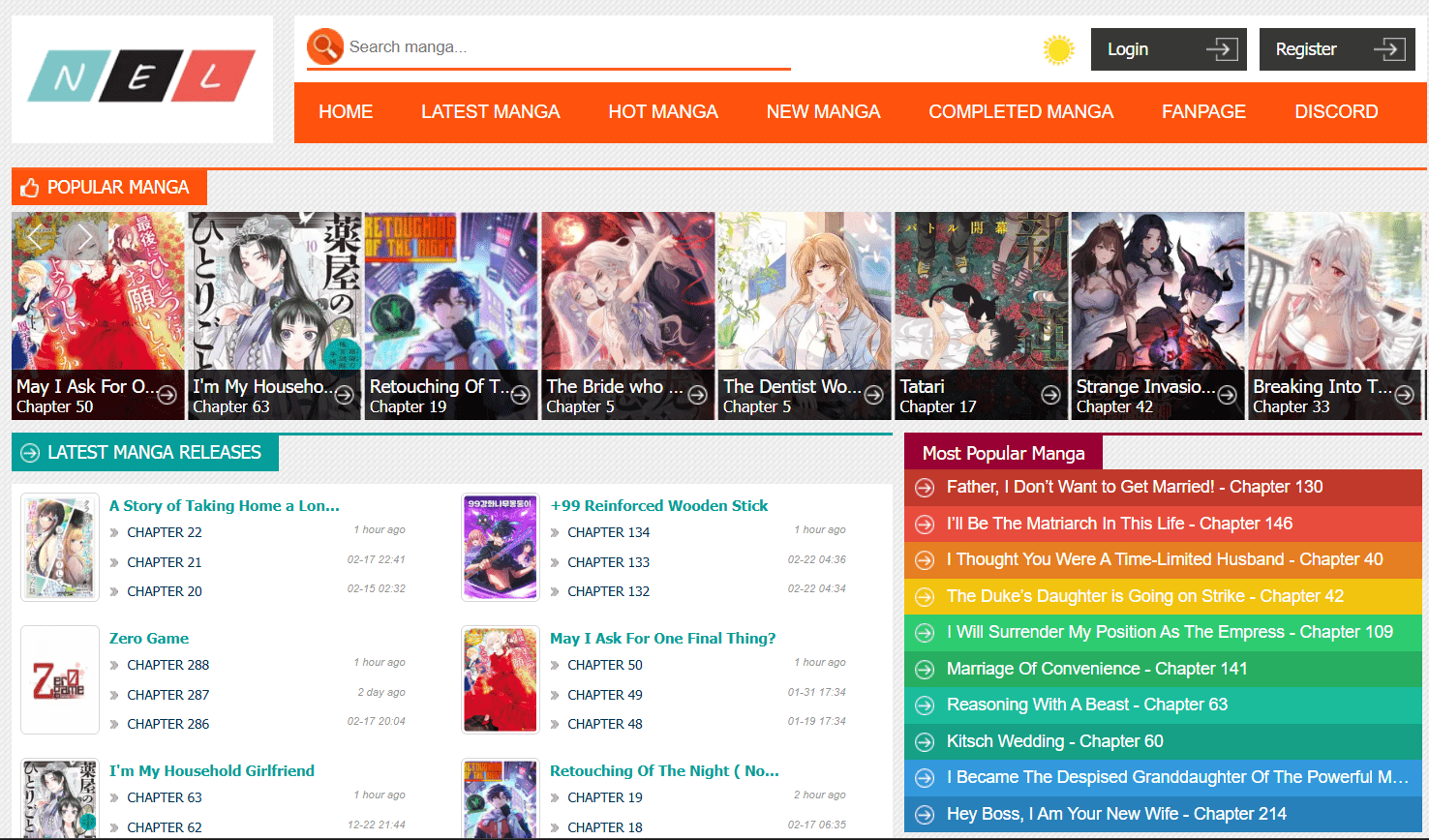Open the DISCORD menu item
Viewport: 1429px width, 840px height.
pos(1336,112)
